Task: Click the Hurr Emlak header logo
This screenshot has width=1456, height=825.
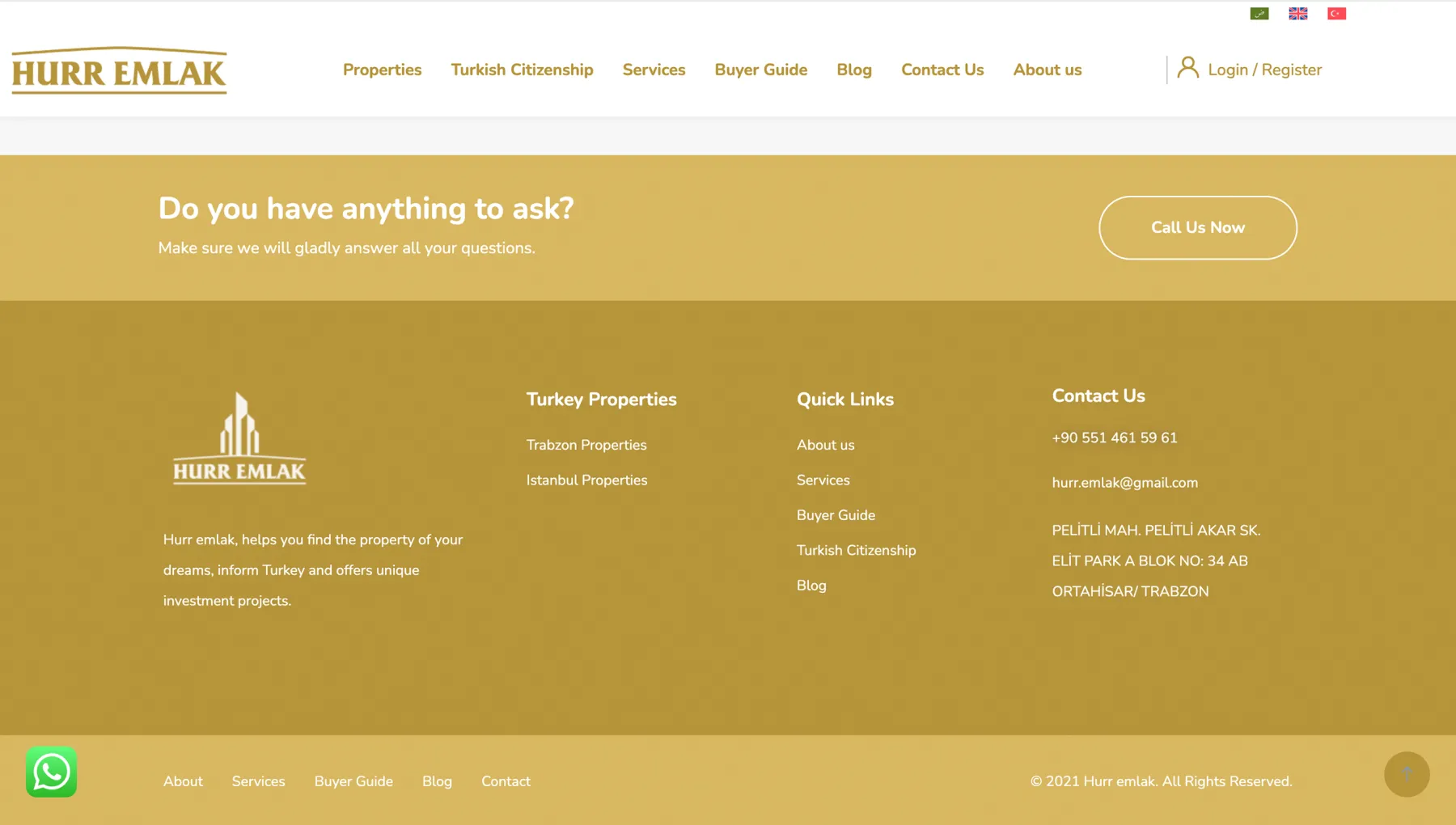Action: (119, 70)
